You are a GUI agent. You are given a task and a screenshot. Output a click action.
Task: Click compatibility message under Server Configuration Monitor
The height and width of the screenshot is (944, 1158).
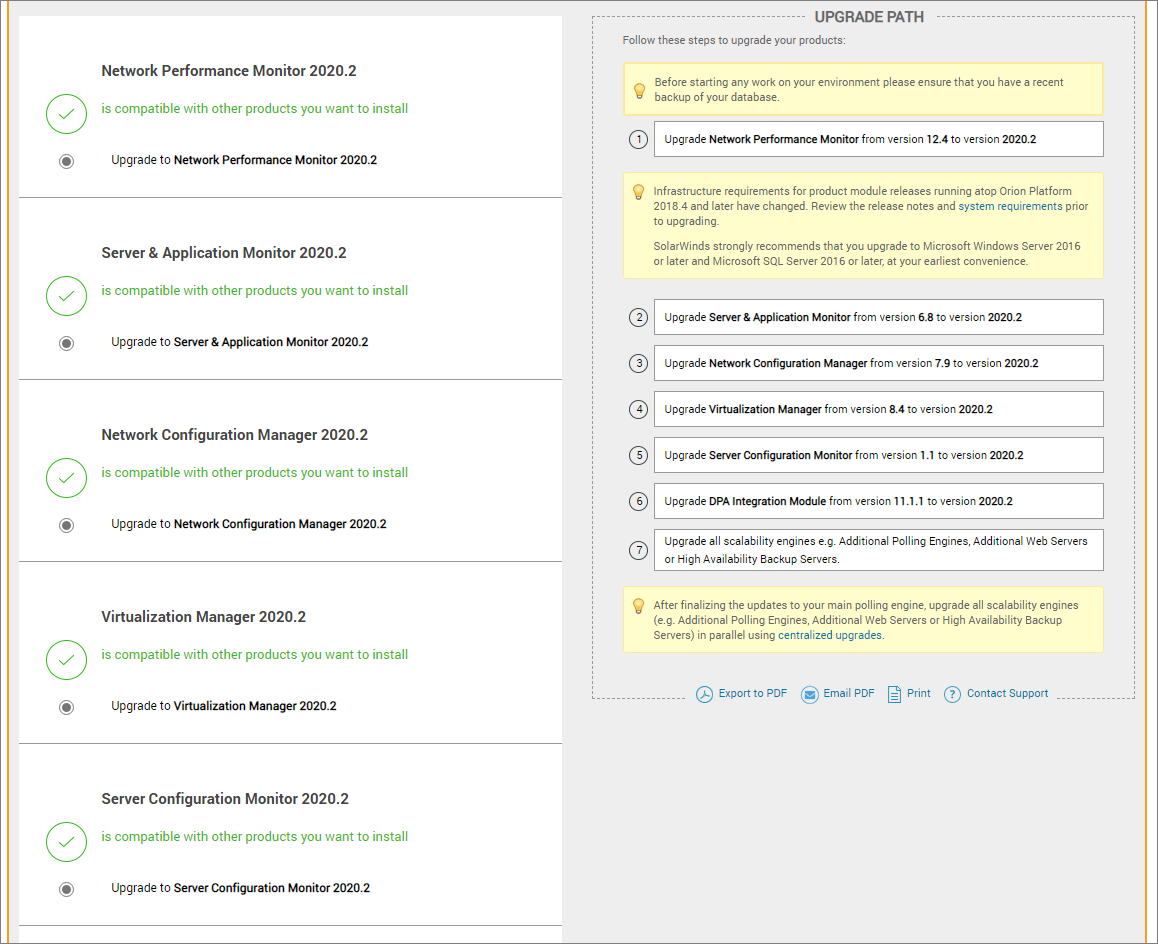255,837
